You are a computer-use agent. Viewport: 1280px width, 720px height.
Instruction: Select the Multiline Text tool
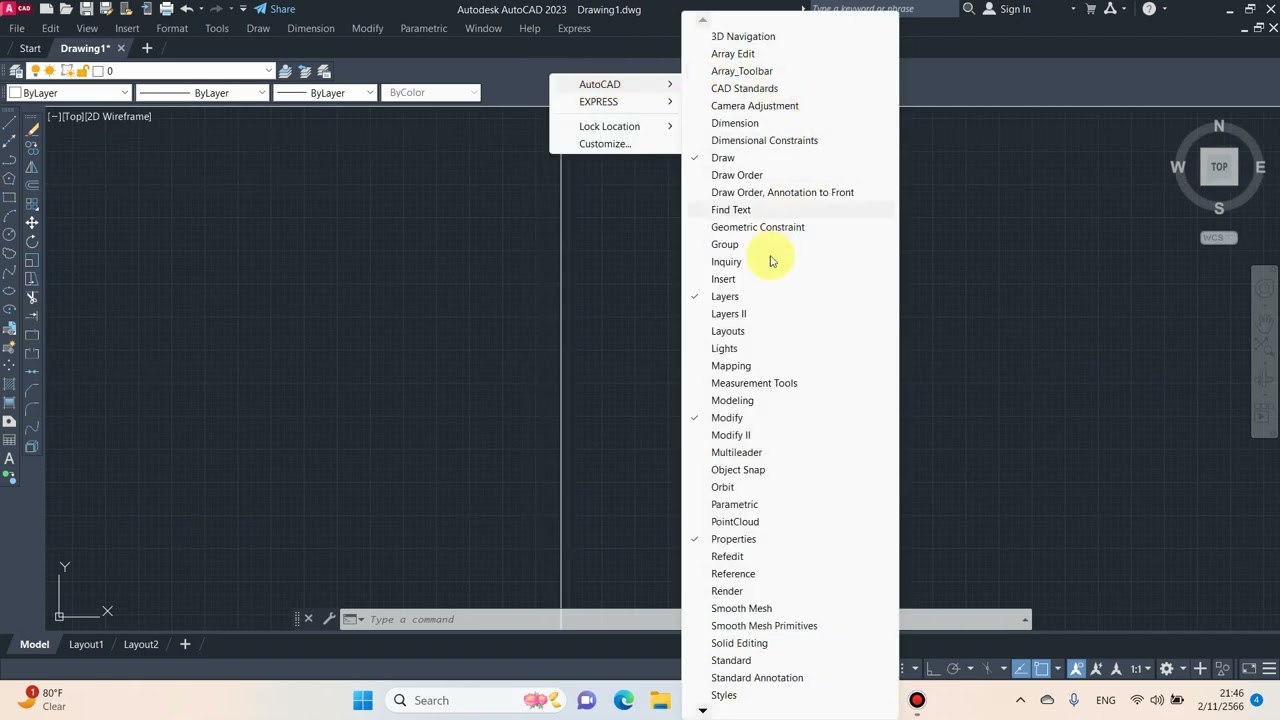(9, 459)
